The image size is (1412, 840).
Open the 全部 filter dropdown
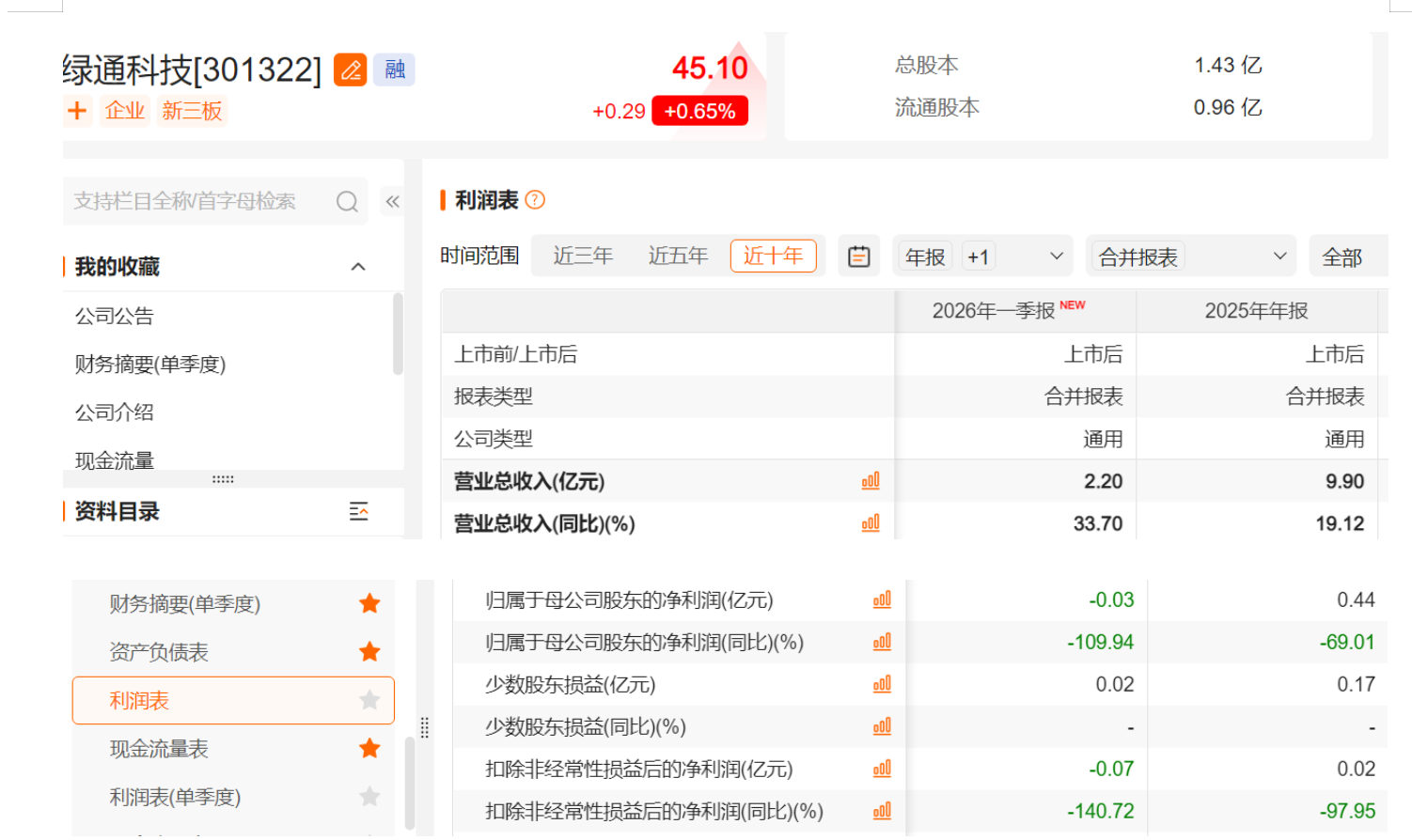pyautogui.click(x=1348, y=257)
